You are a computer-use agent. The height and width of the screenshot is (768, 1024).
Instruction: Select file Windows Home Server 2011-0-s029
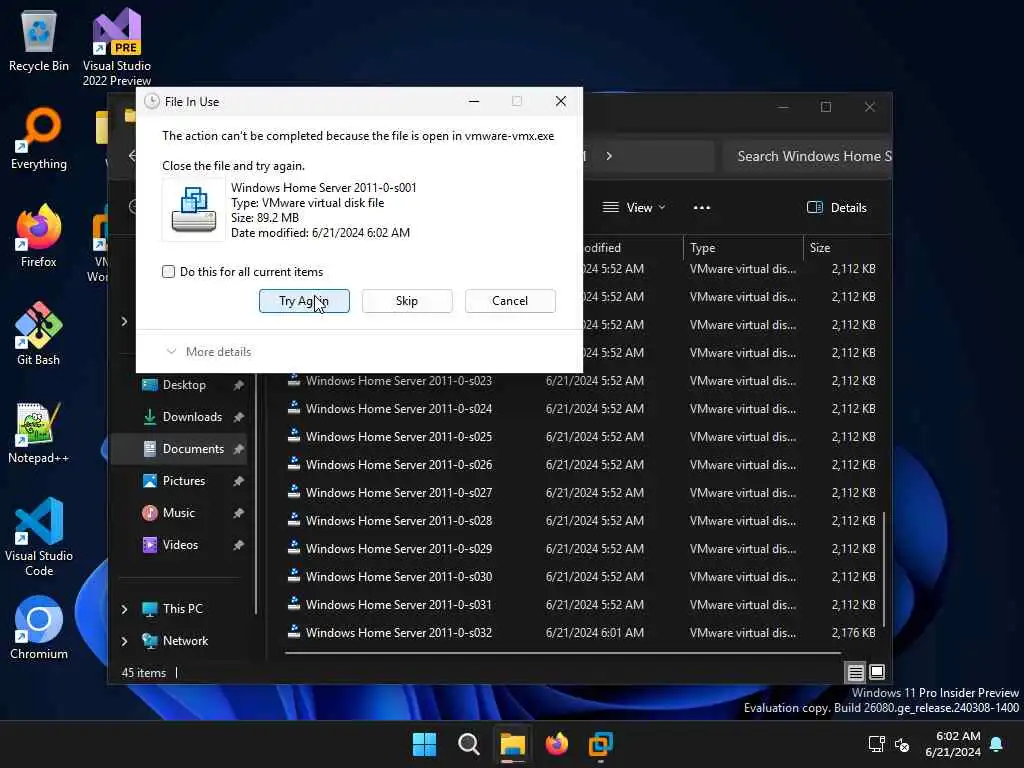399,549
